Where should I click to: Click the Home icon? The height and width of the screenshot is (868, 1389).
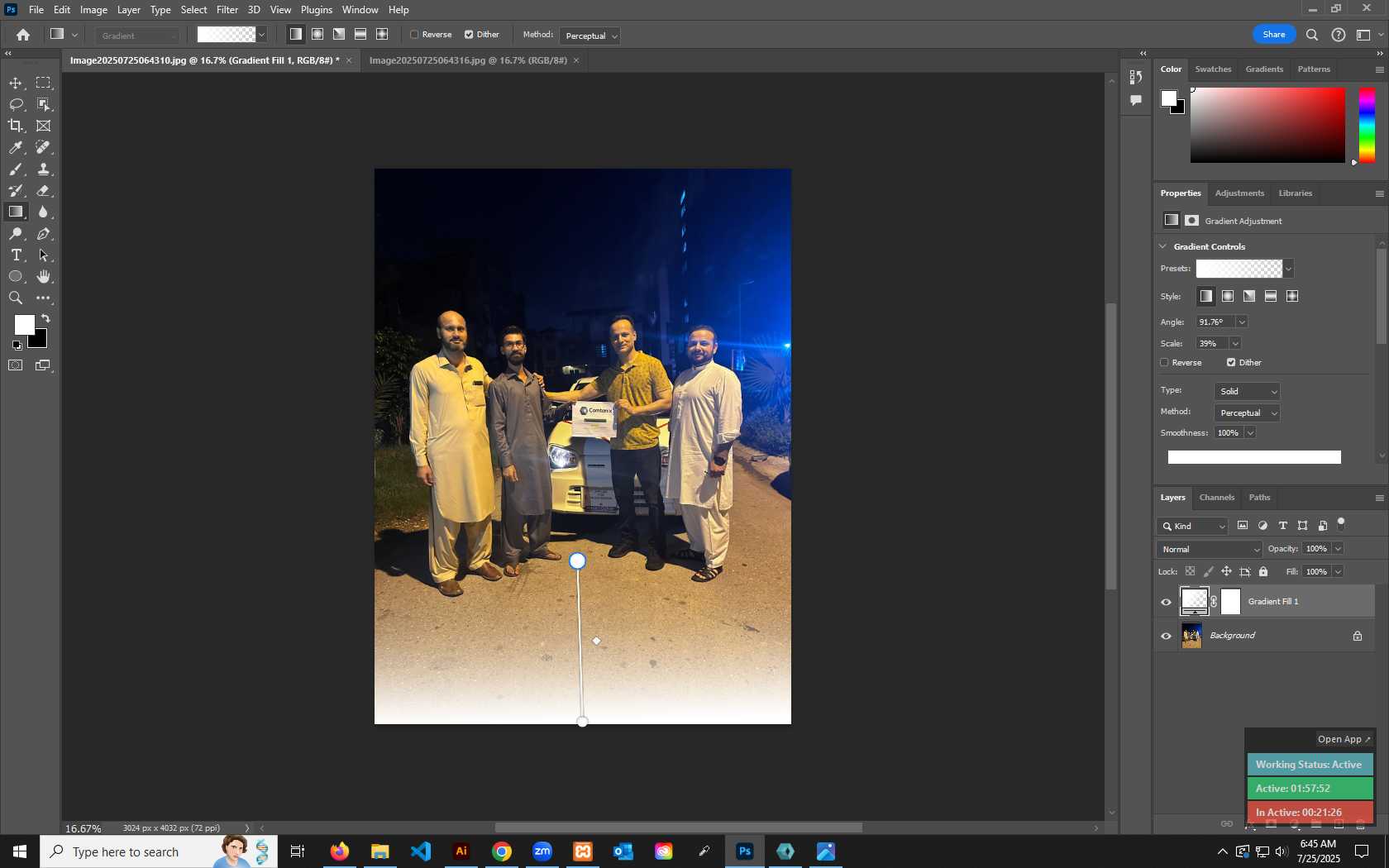[x=23, y=35]
